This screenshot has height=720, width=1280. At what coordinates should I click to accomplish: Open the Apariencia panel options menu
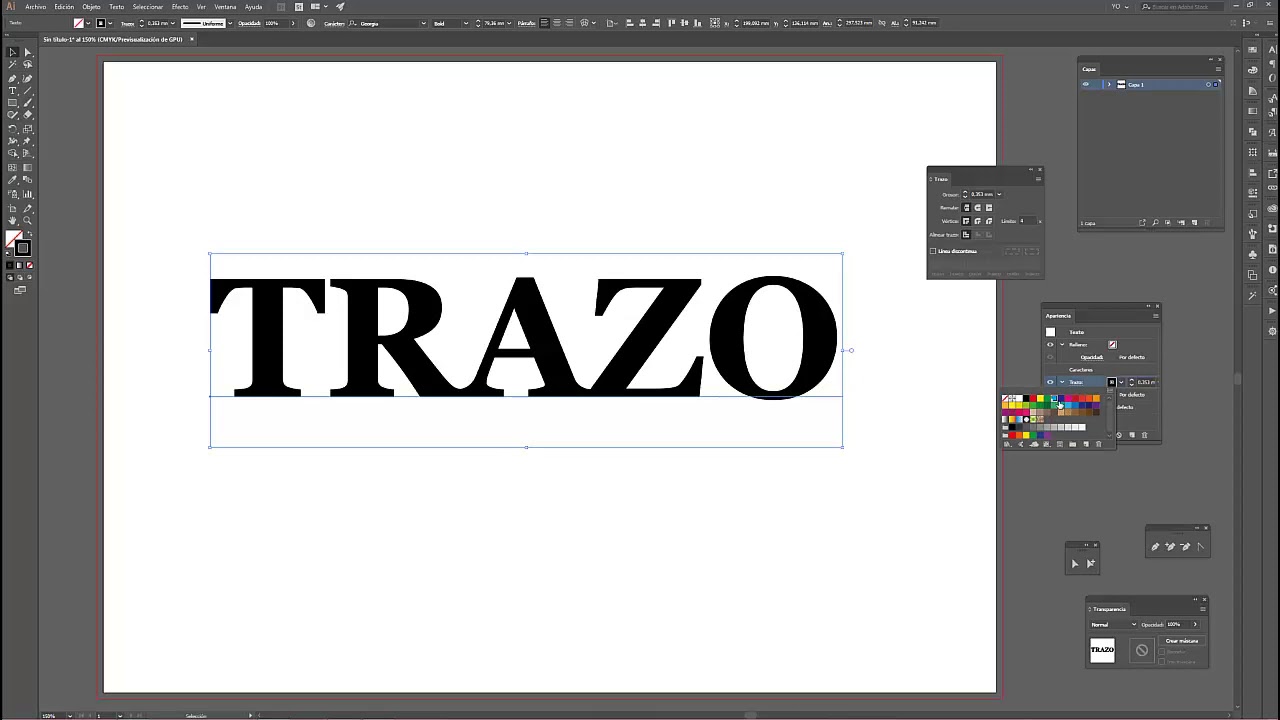click(1156, 316)
